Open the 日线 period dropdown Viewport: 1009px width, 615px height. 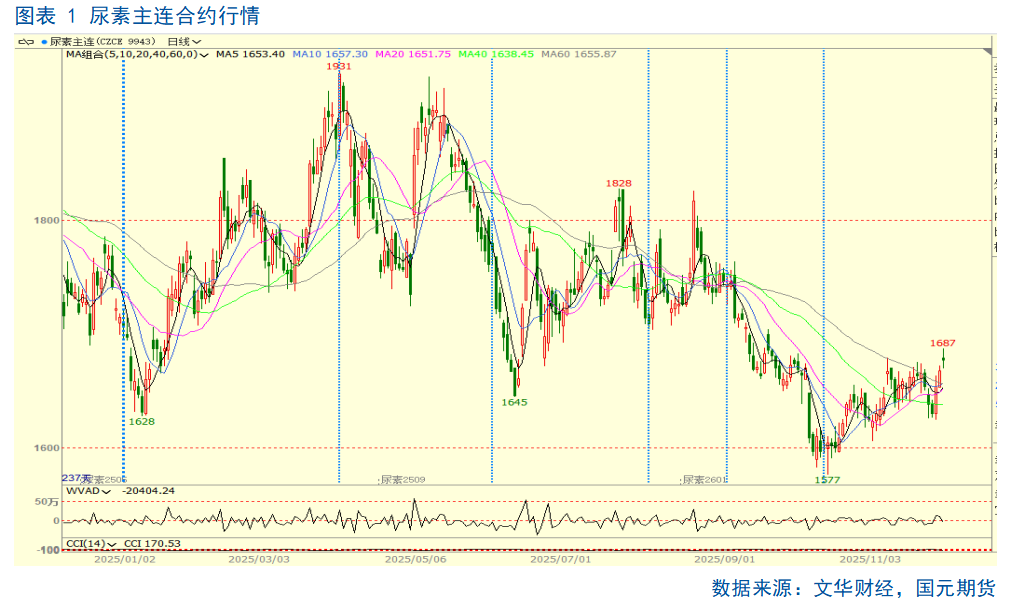point(184,42)
